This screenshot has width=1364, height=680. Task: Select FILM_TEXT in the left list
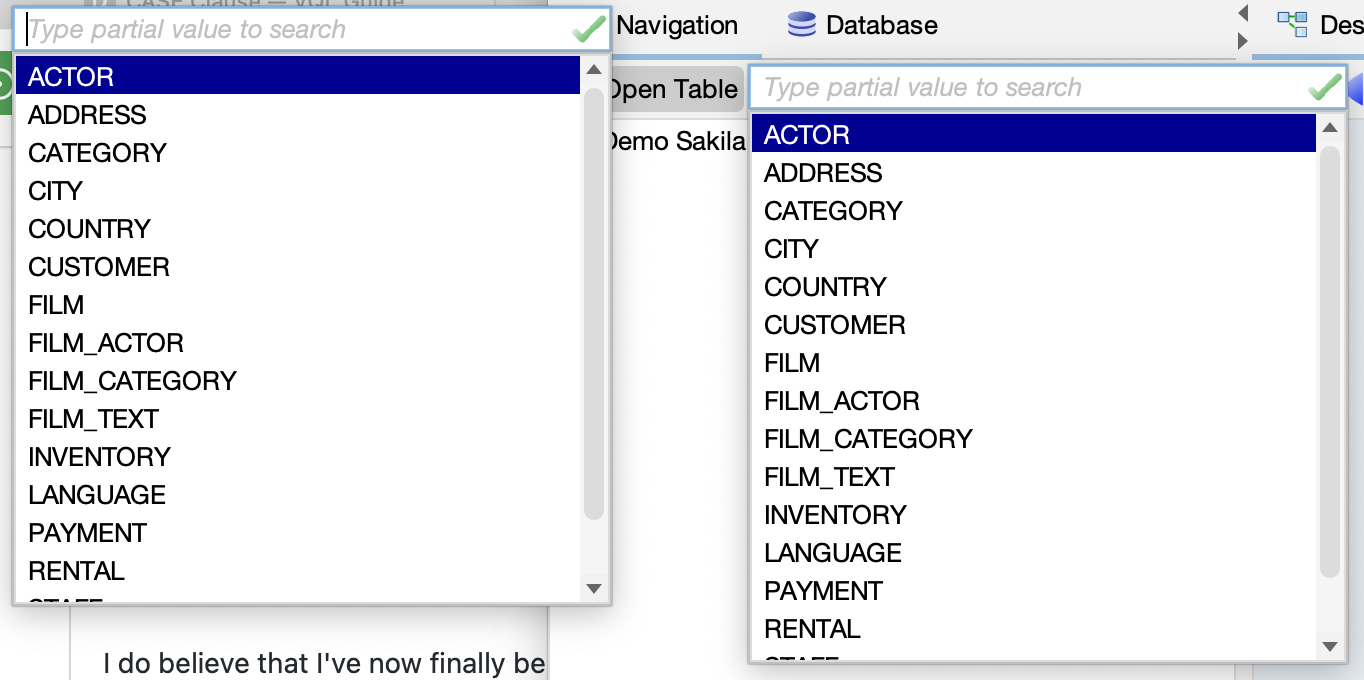[298, 418]
